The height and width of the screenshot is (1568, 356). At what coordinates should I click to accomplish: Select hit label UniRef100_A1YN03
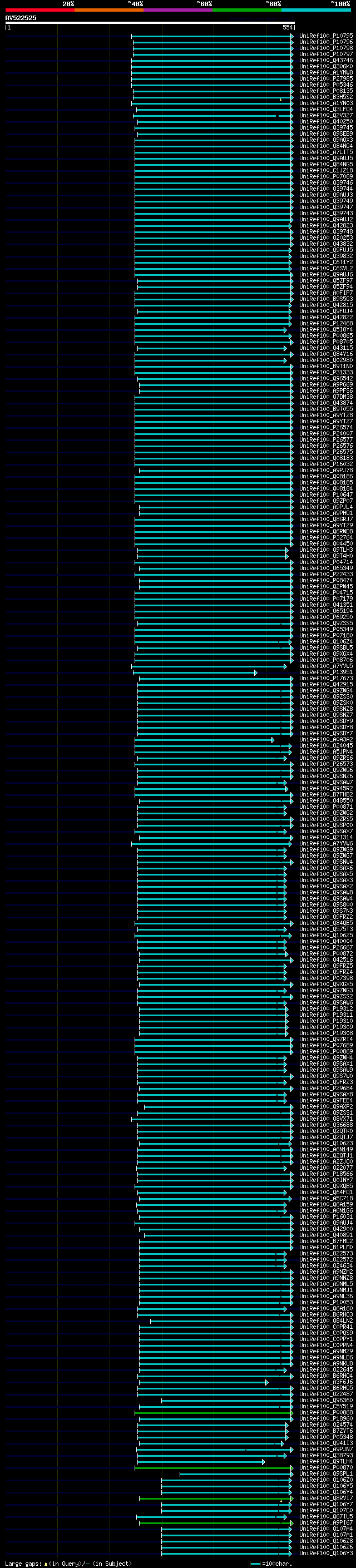325,103
